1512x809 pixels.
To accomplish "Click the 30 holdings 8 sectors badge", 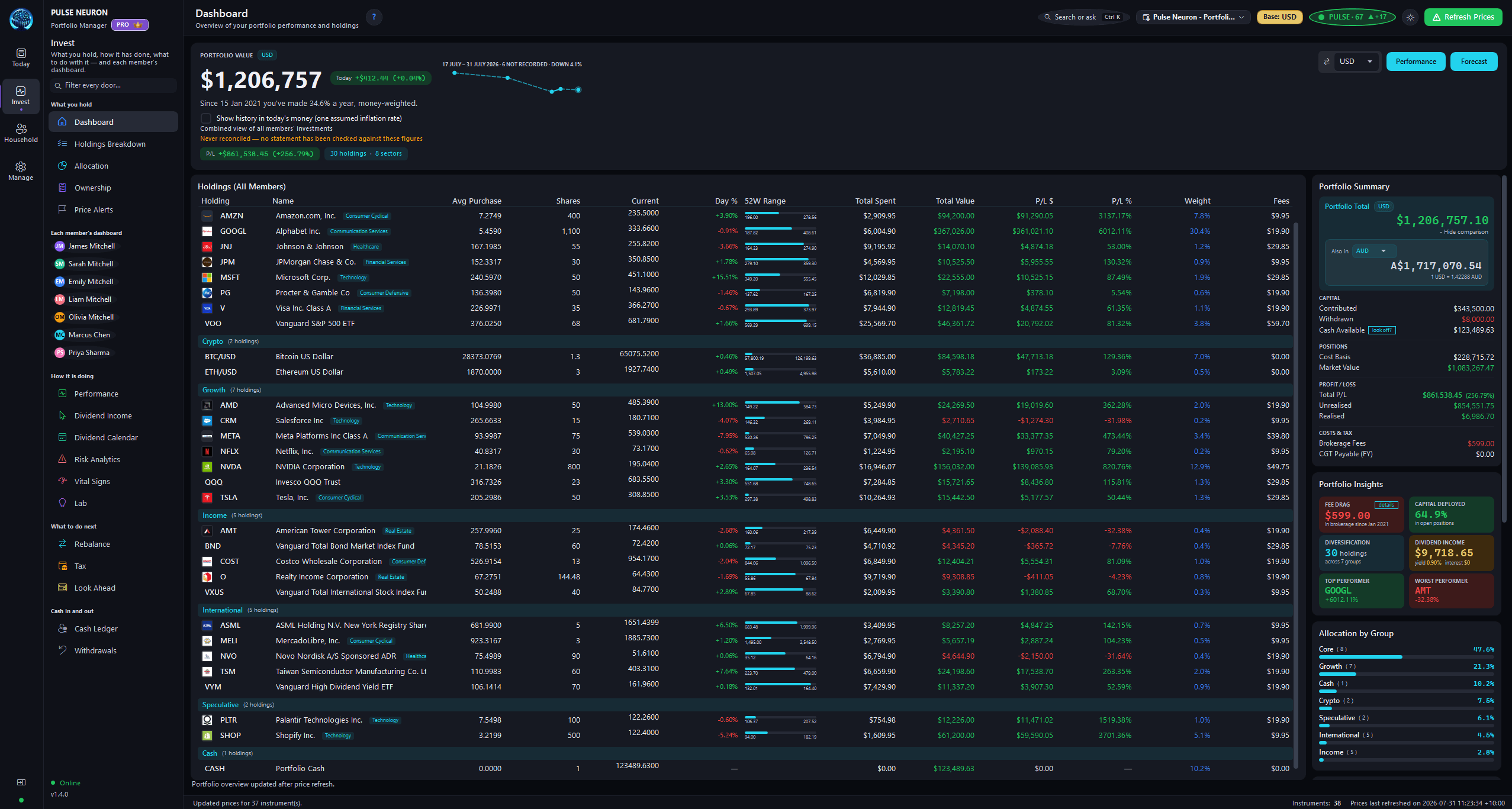I will (x=366, y=153).
